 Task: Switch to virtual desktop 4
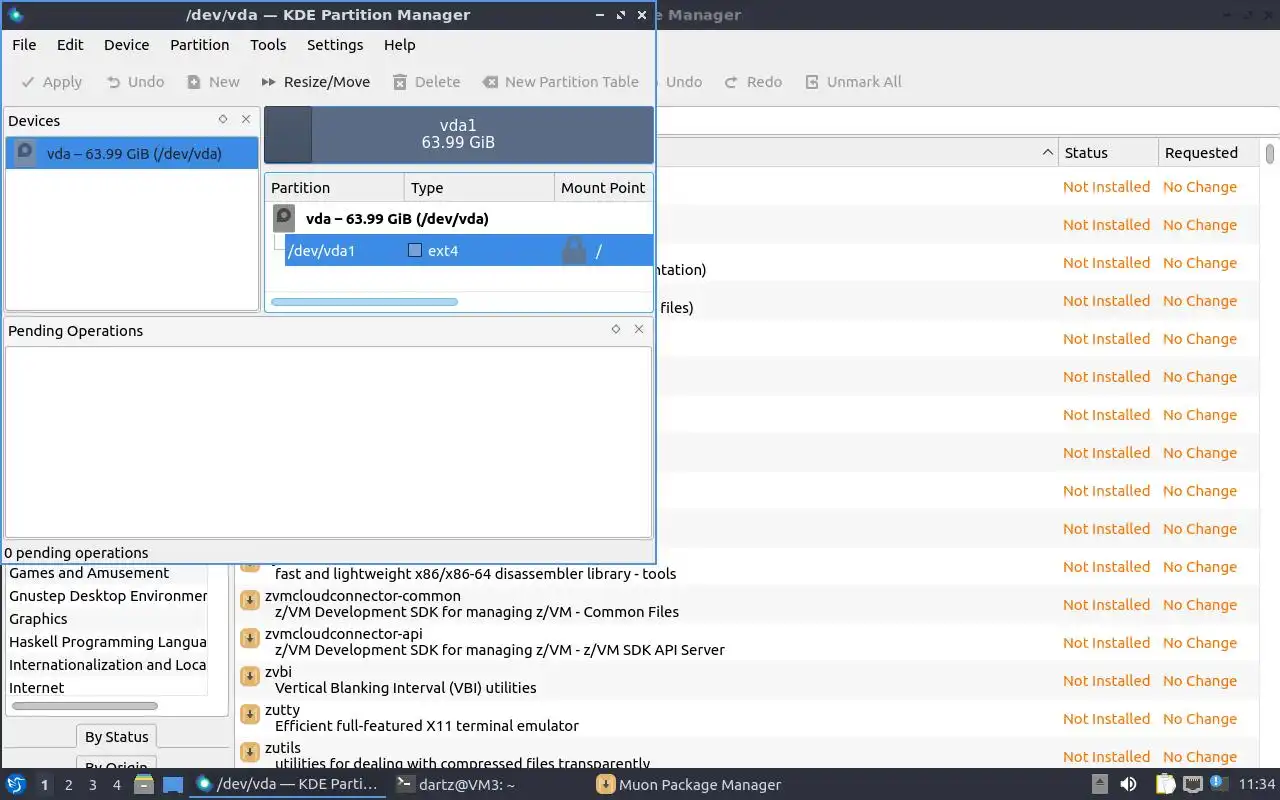(x=117, y=785)
